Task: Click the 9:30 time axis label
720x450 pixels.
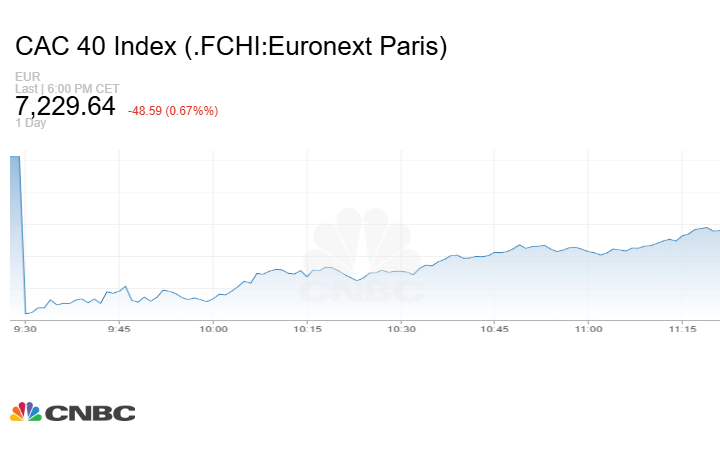Action: coord(24,329)
